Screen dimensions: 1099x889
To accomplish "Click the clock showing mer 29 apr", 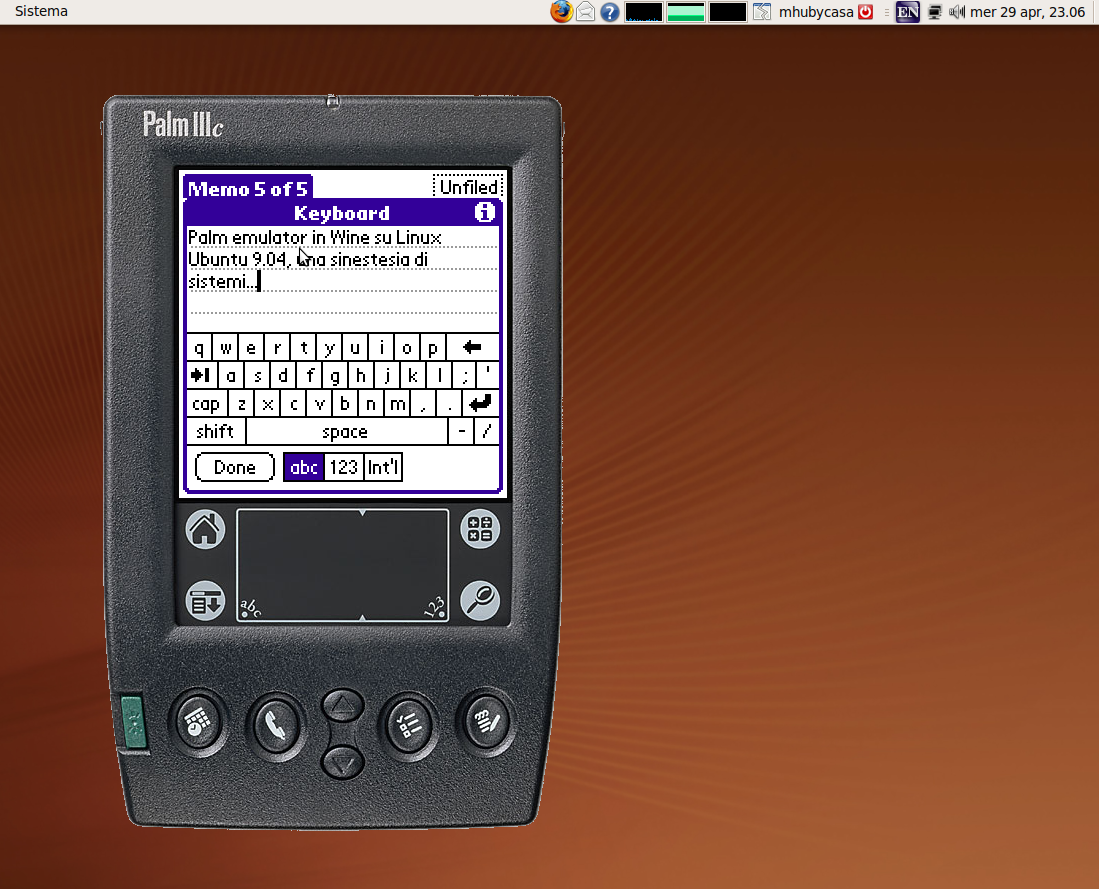I will 1028,12.
